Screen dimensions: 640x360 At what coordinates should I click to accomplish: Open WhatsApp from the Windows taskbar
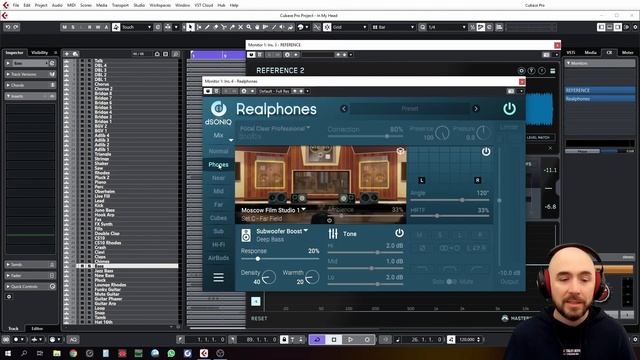171,353
